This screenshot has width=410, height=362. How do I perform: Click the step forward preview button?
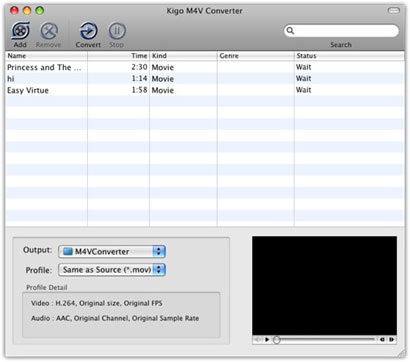click(x=392, y=340)
